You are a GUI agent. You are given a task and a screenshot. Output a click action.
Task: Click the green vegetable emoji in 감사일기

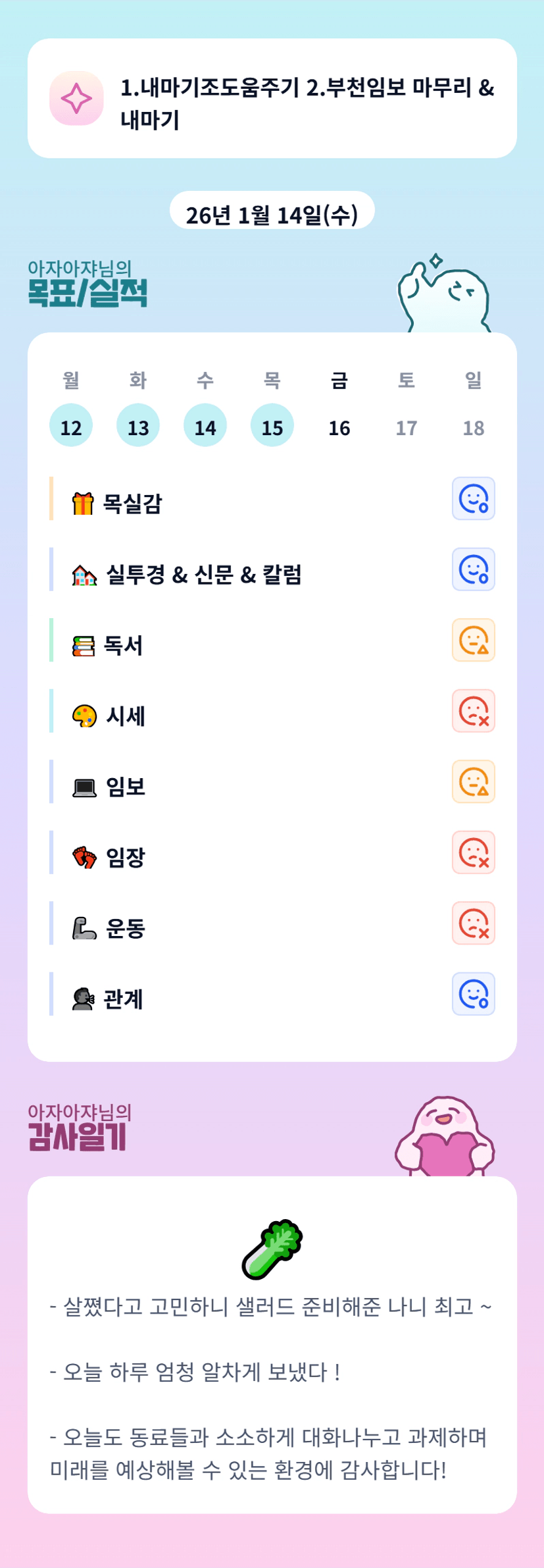point(272,1249)
